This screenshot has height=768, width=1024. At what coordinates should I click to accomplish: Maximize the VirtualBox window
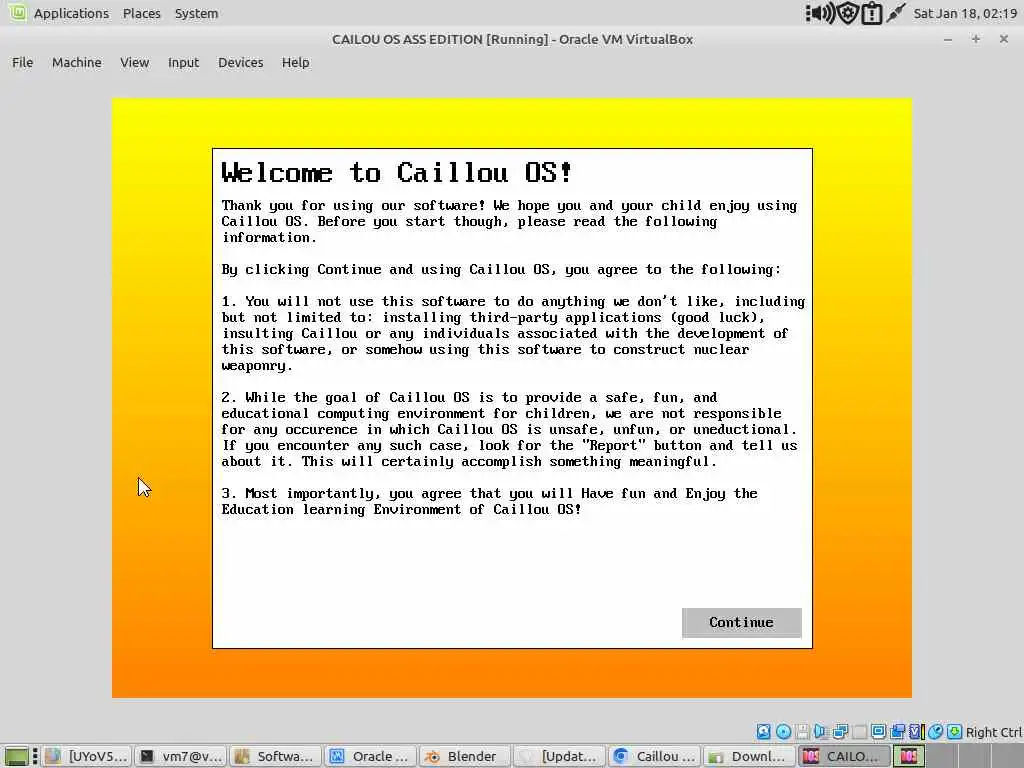coord(976,39)
